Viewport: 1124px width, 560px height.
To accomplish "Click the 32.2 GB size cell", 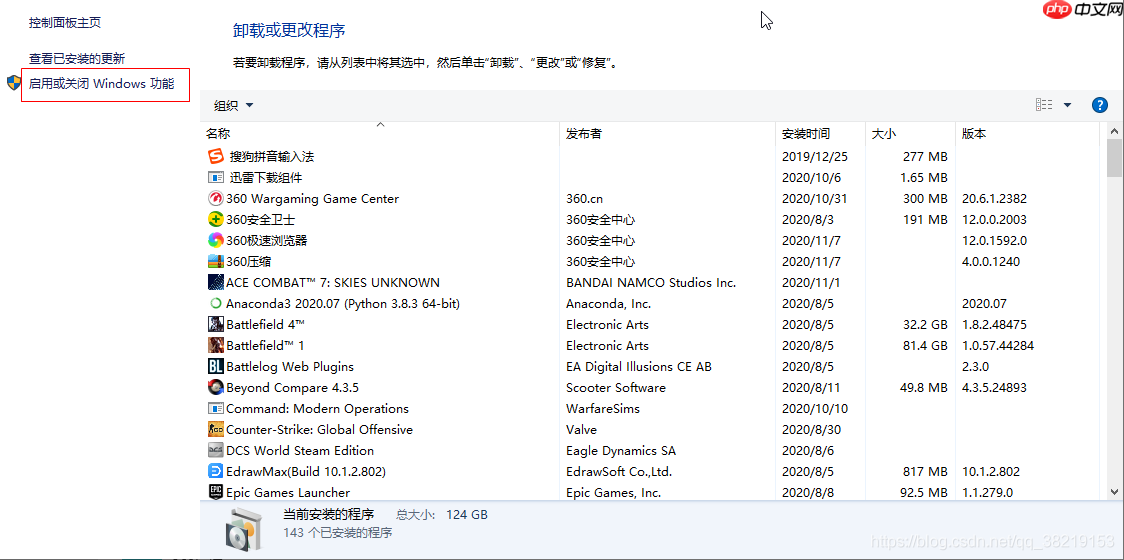I will 925,325.
